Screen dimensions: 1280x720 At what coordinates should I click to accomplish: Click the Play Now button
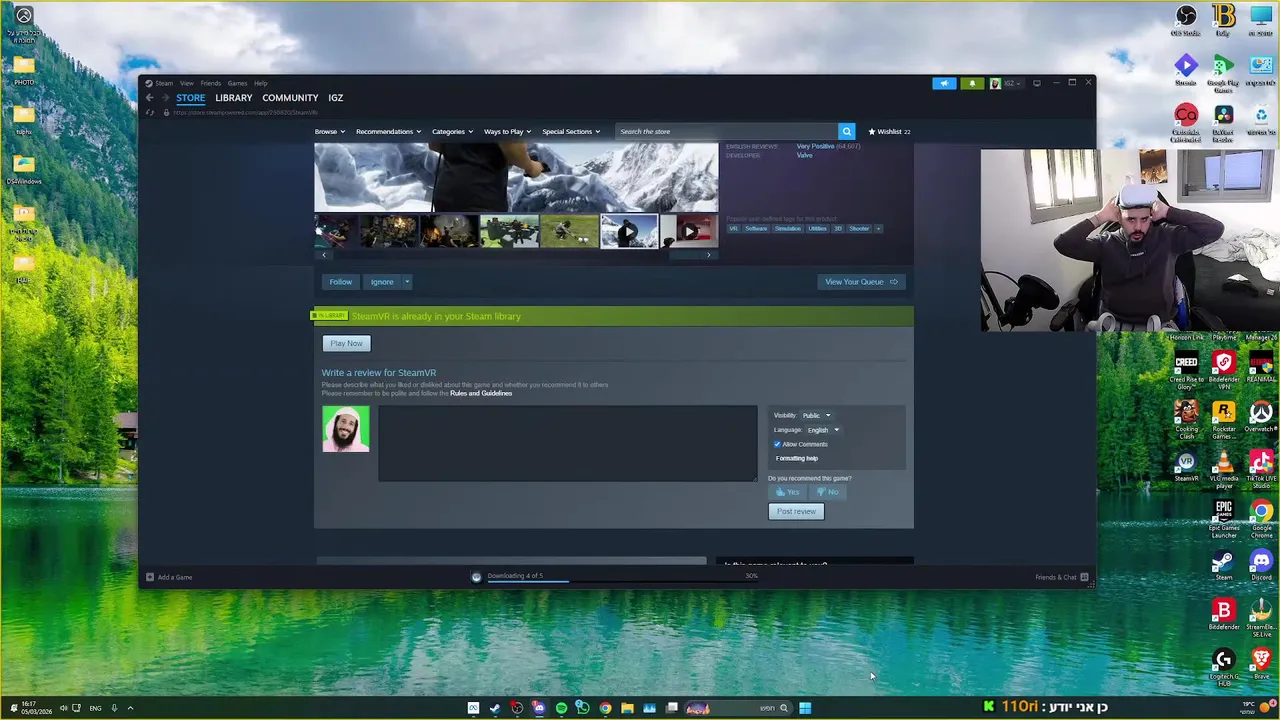tap(346, 344)
